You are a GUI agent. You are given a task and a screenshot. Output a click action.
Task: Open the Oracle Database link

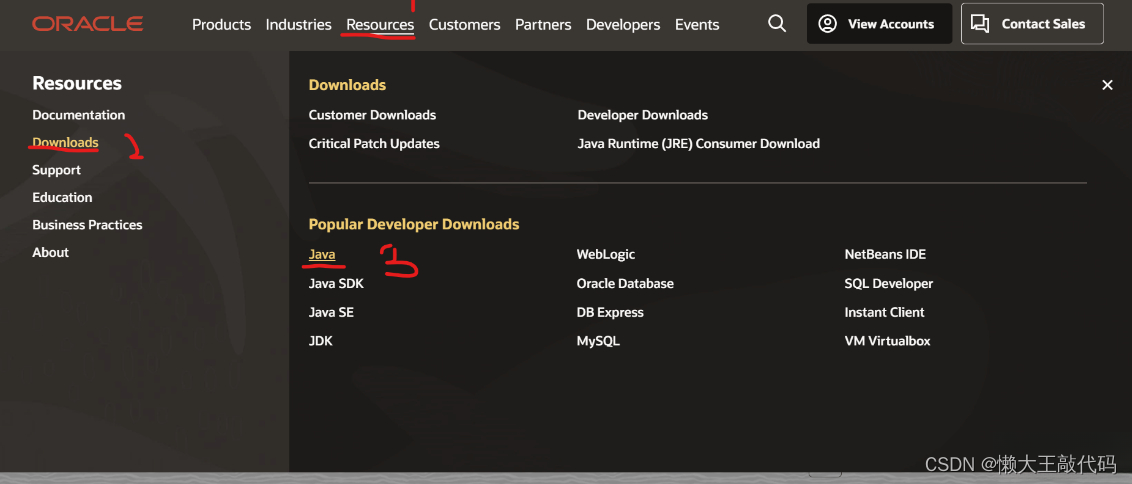pyautogui.click(x=625, y=284)
